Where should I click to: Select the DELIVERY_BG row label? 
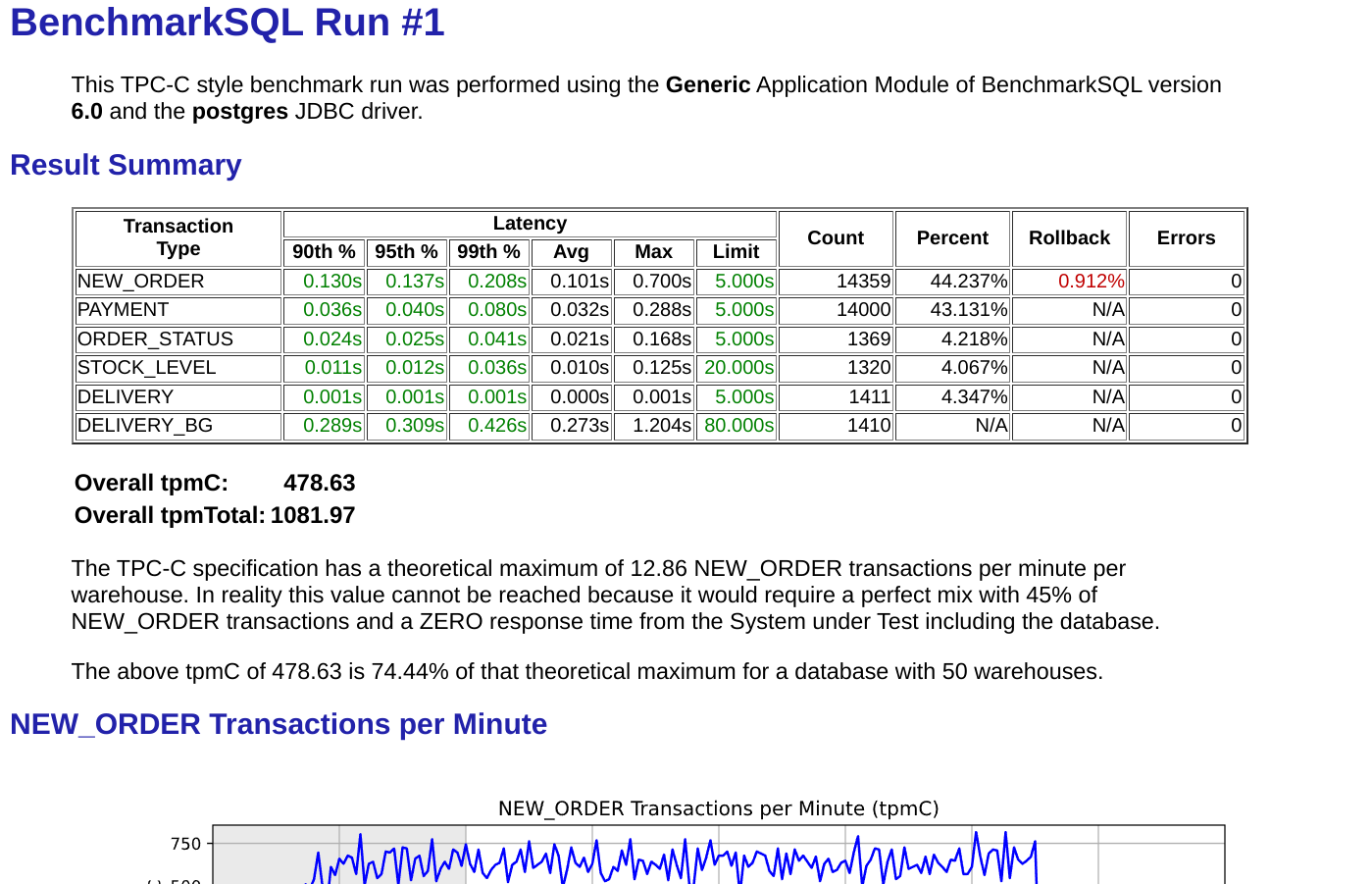click(145, 425)
